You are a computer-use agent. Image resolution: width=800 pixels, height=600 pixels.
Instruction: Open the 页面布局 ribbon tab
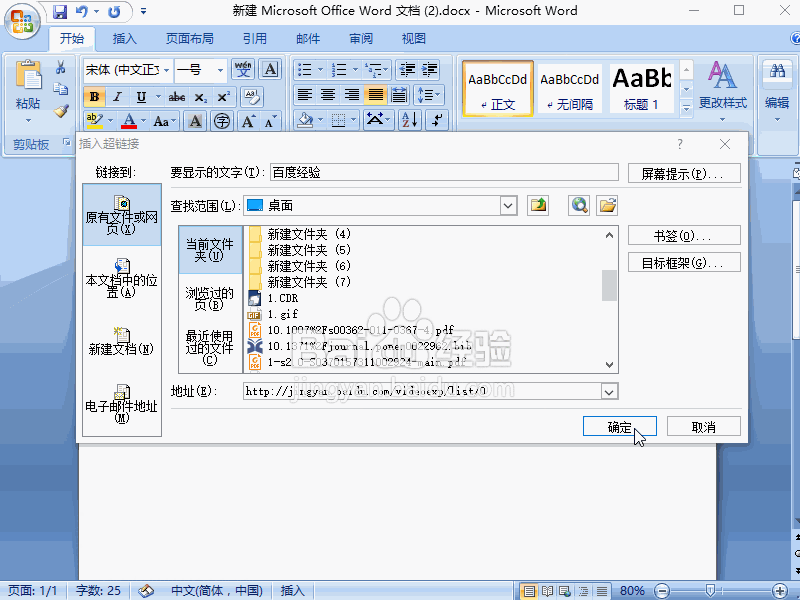(190, 39)
